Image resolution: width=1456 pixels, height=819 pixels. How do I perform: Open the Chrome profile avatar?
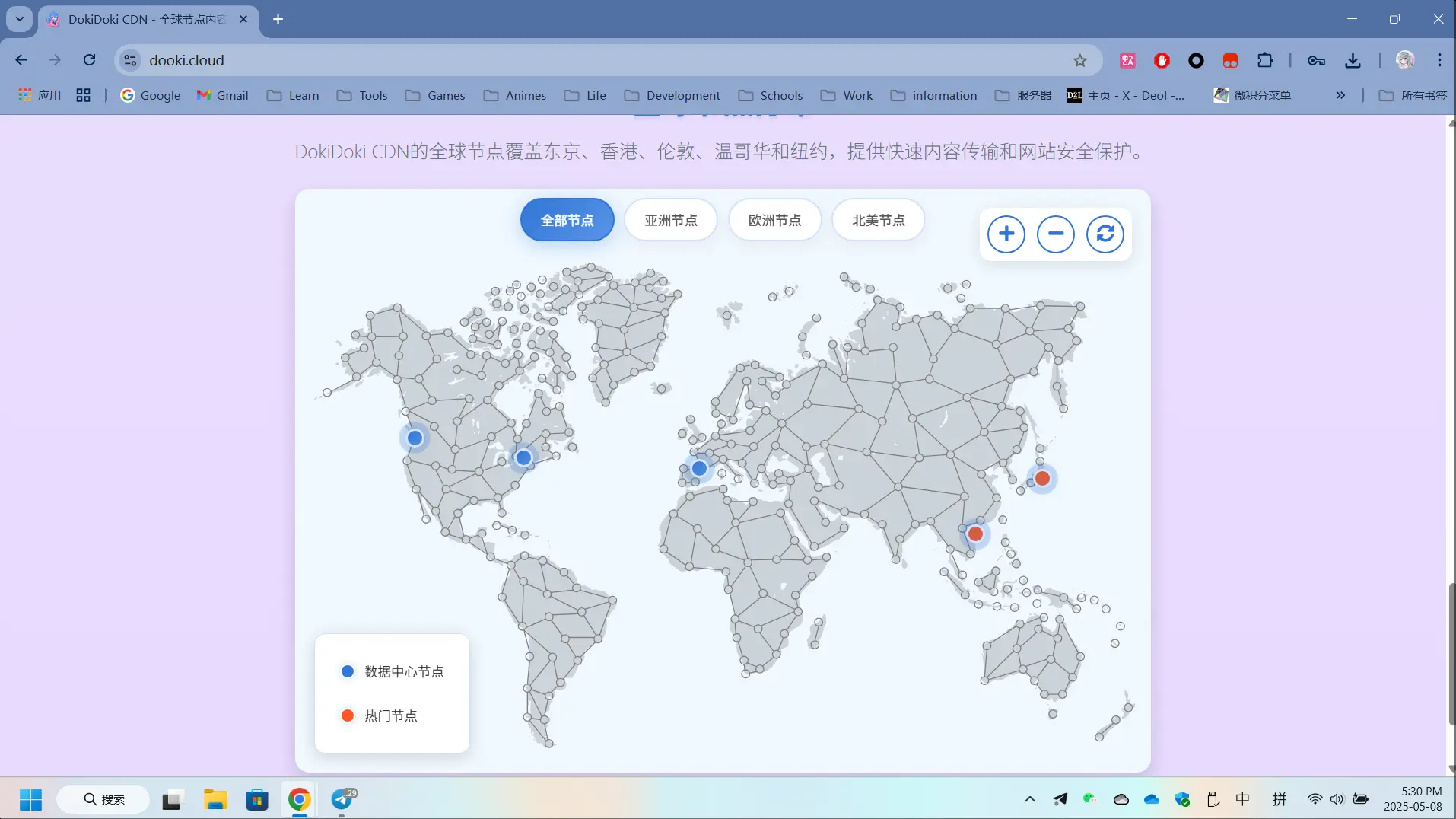click(x=1405, y=60)
